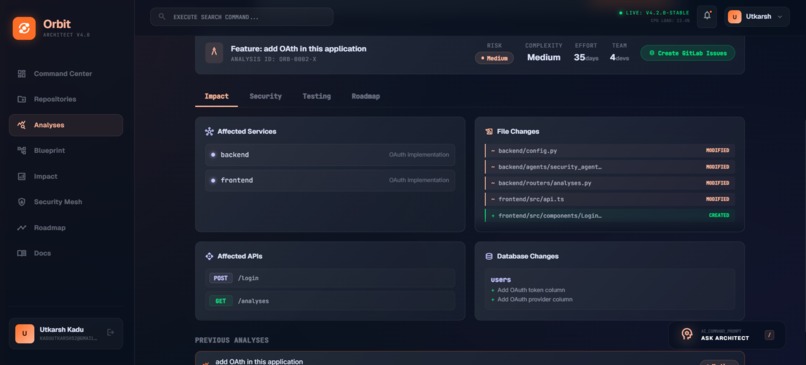Open backend/agents/security_agent file change

tap(610, 167)
